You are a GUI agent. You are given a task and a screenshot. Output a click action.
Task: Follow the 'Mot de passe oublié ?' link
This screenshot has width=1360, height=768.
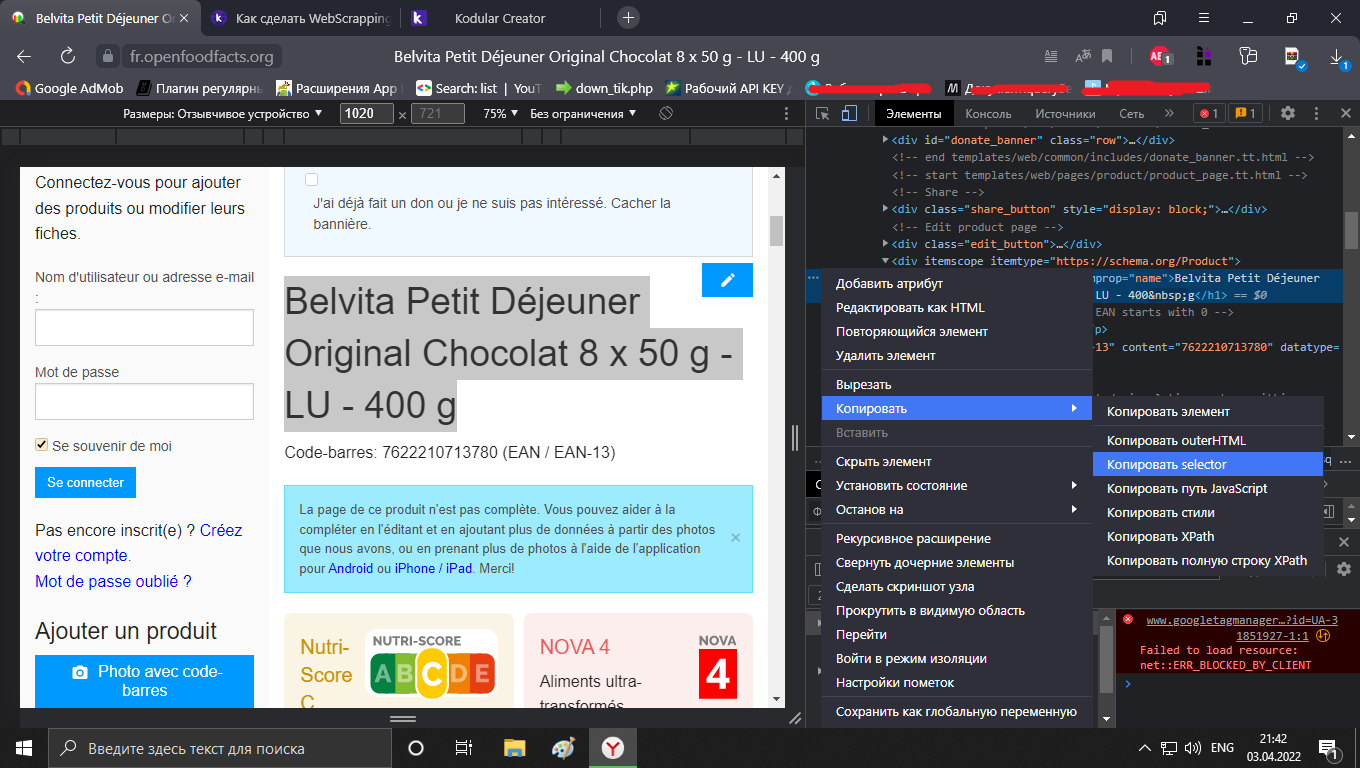[113, 581]
